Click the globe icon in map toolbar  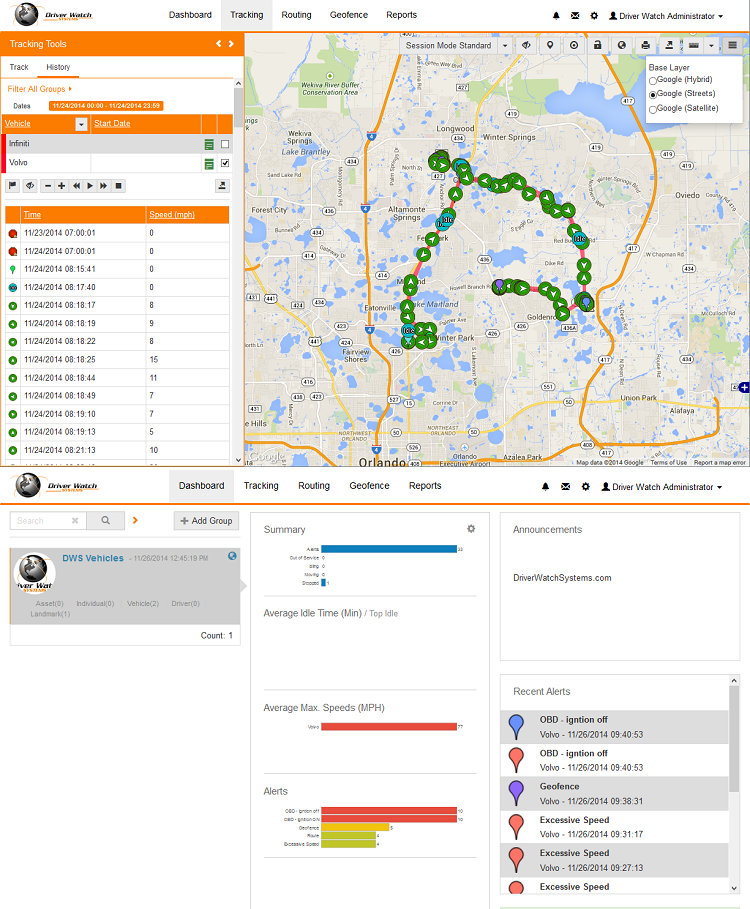[x=621, y=45]
